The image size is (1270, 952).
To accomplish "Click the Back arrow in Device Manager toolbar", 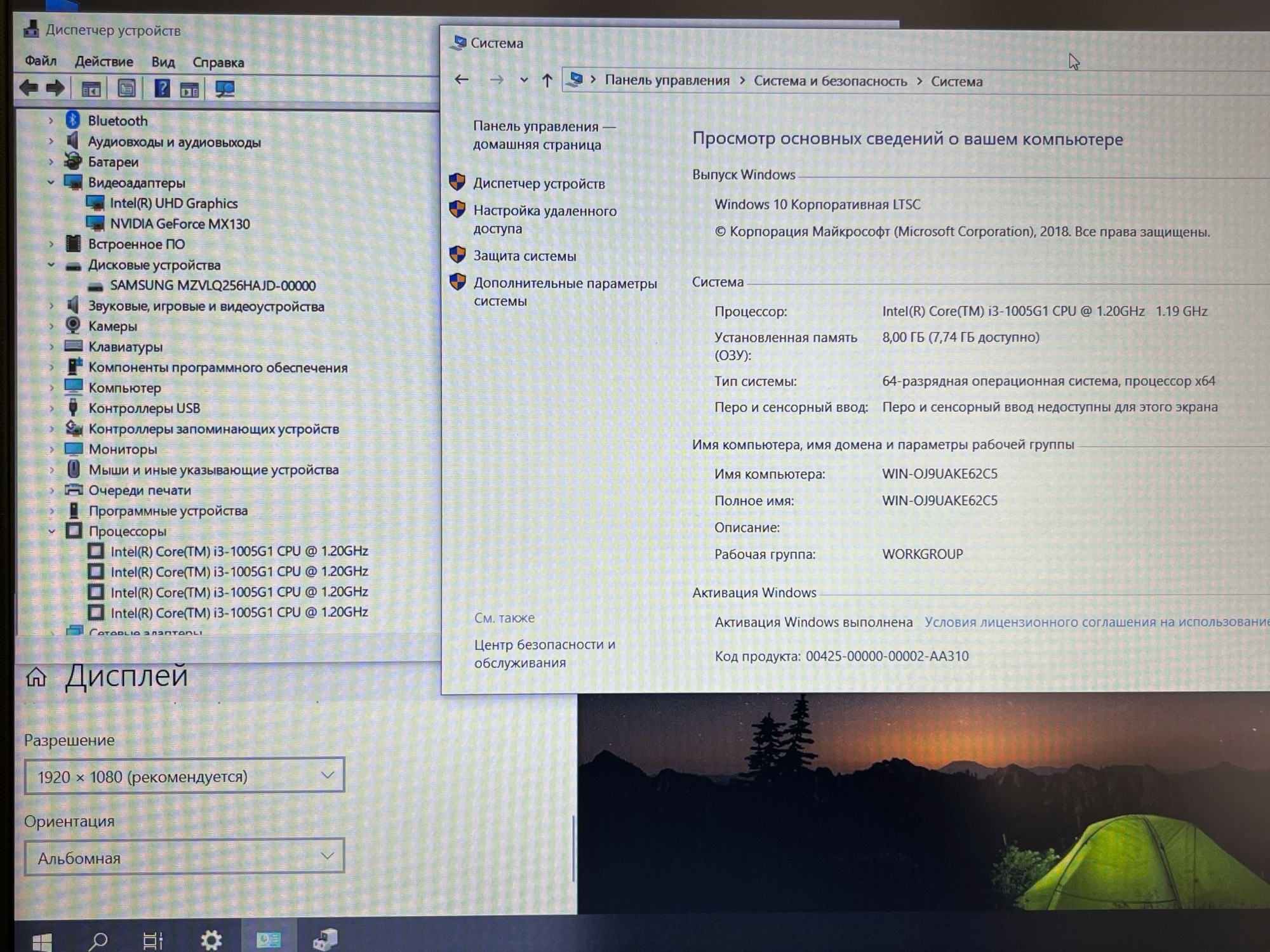I will click(29, 88).
